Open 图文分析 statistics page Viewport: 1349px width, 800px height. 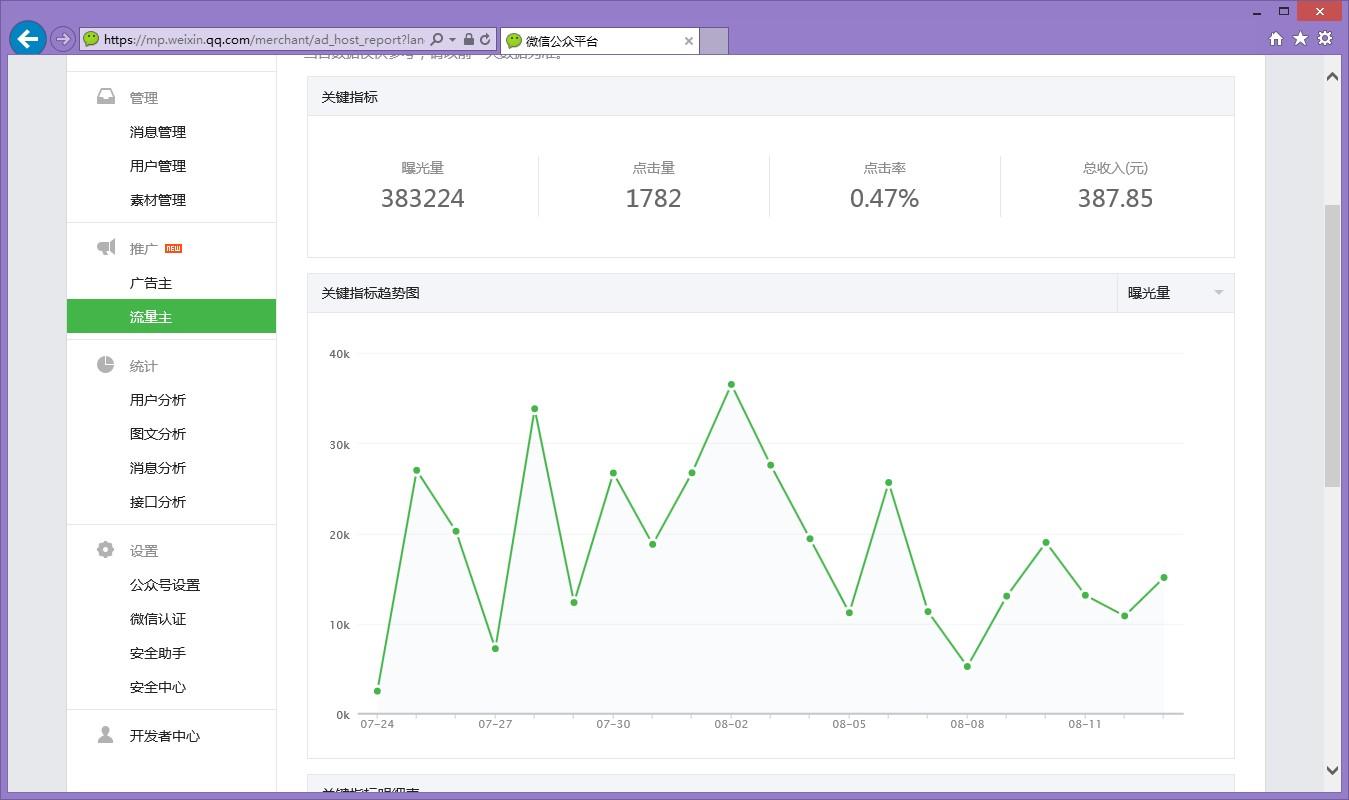[157, 434]
